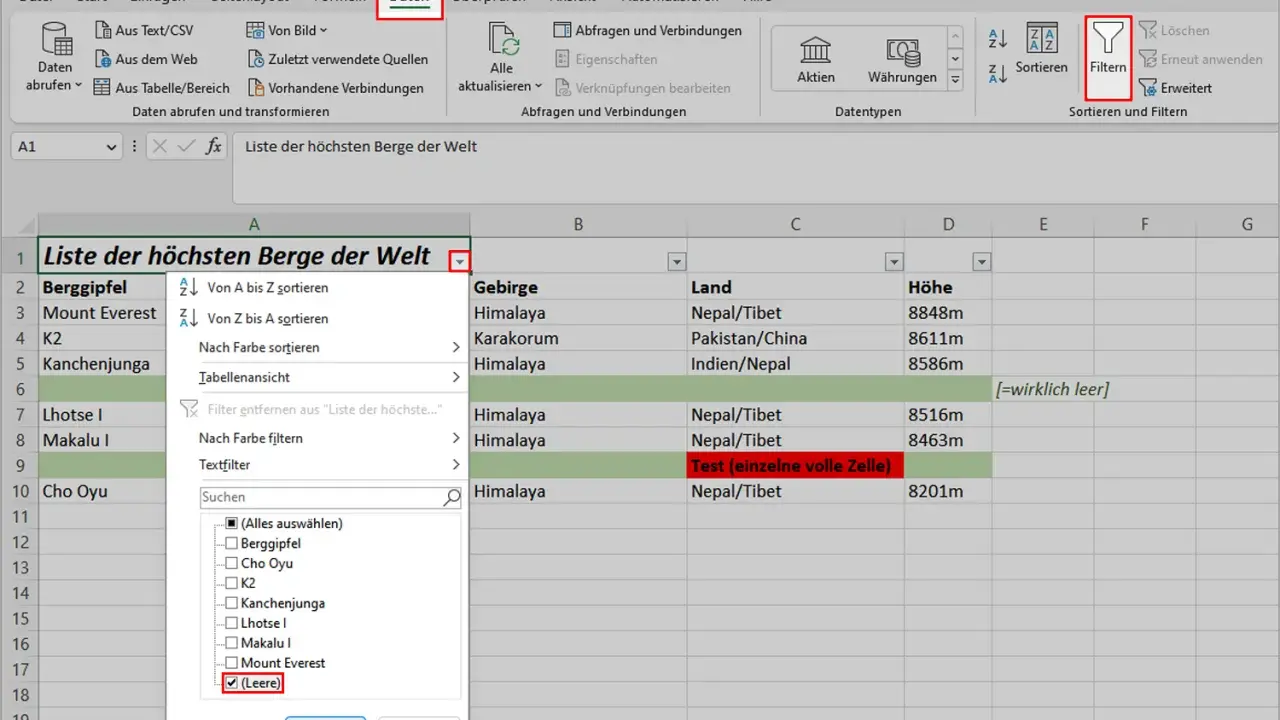Check the Berggipfel filter checkbox
The image size is (1280, 720).
tap(232, 543)
